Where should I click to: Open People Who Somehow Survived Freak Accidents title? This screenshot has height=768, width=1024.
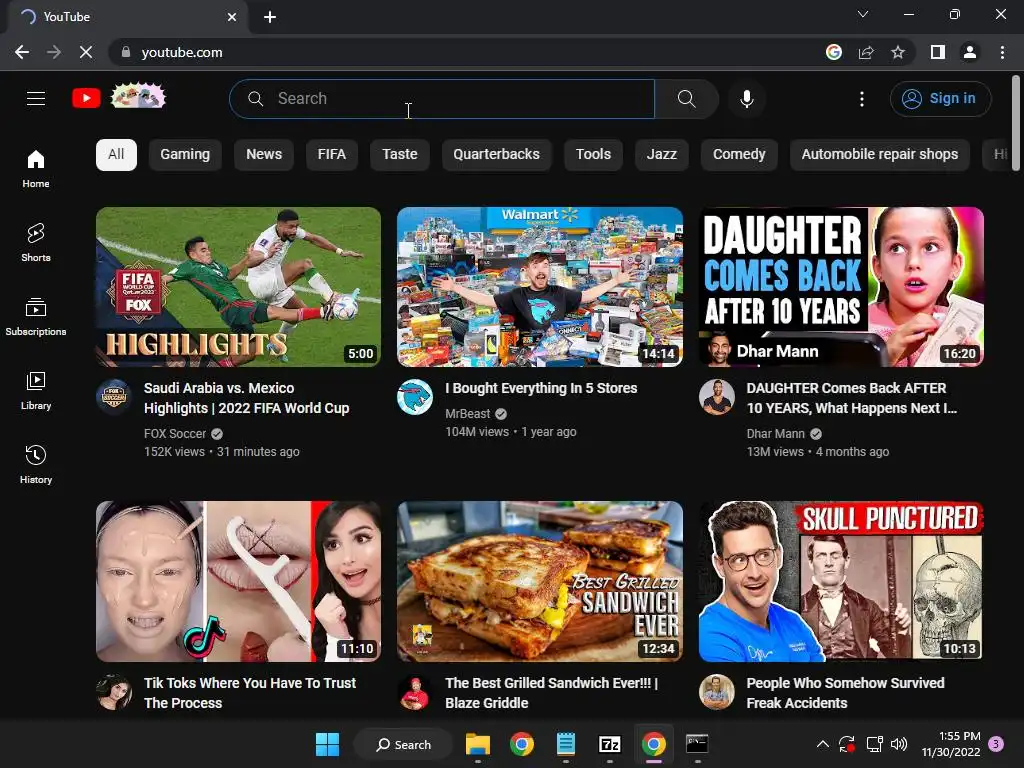[846, 693]
